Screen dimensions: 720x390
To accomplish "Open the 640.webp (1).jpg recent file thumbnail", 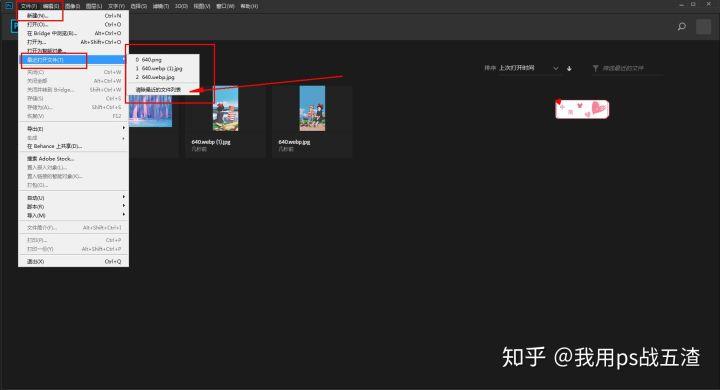I will pyautogui.click(x=225, y=109).
